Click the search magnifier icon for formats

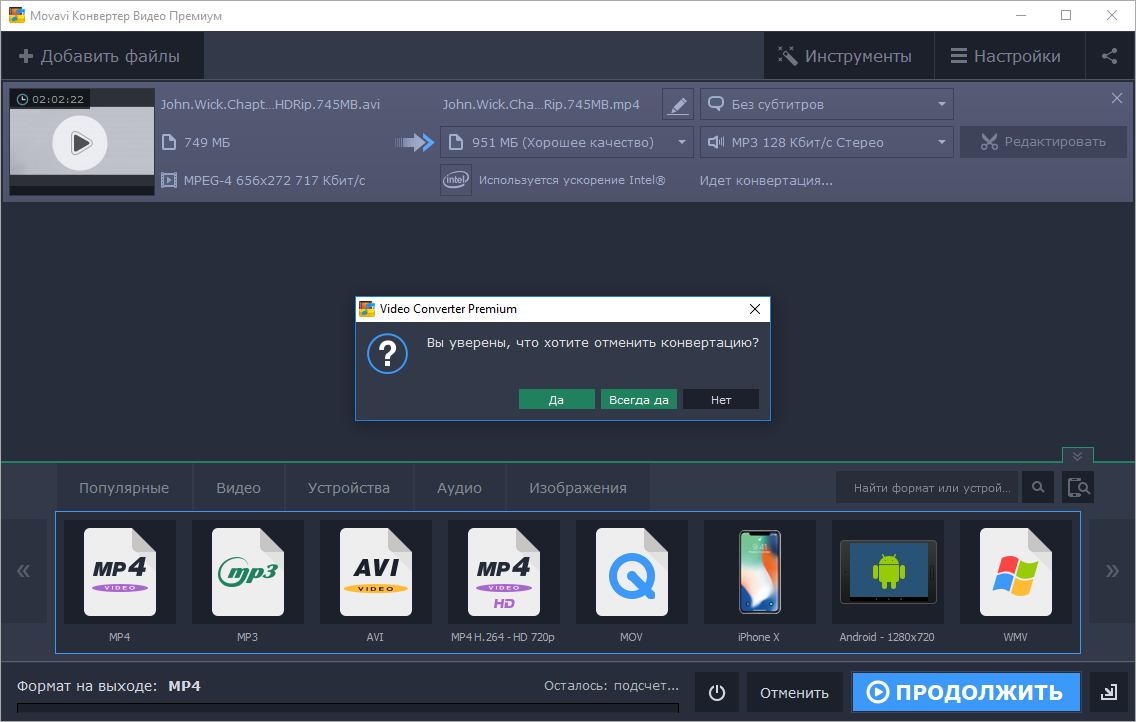(1038, 487)
